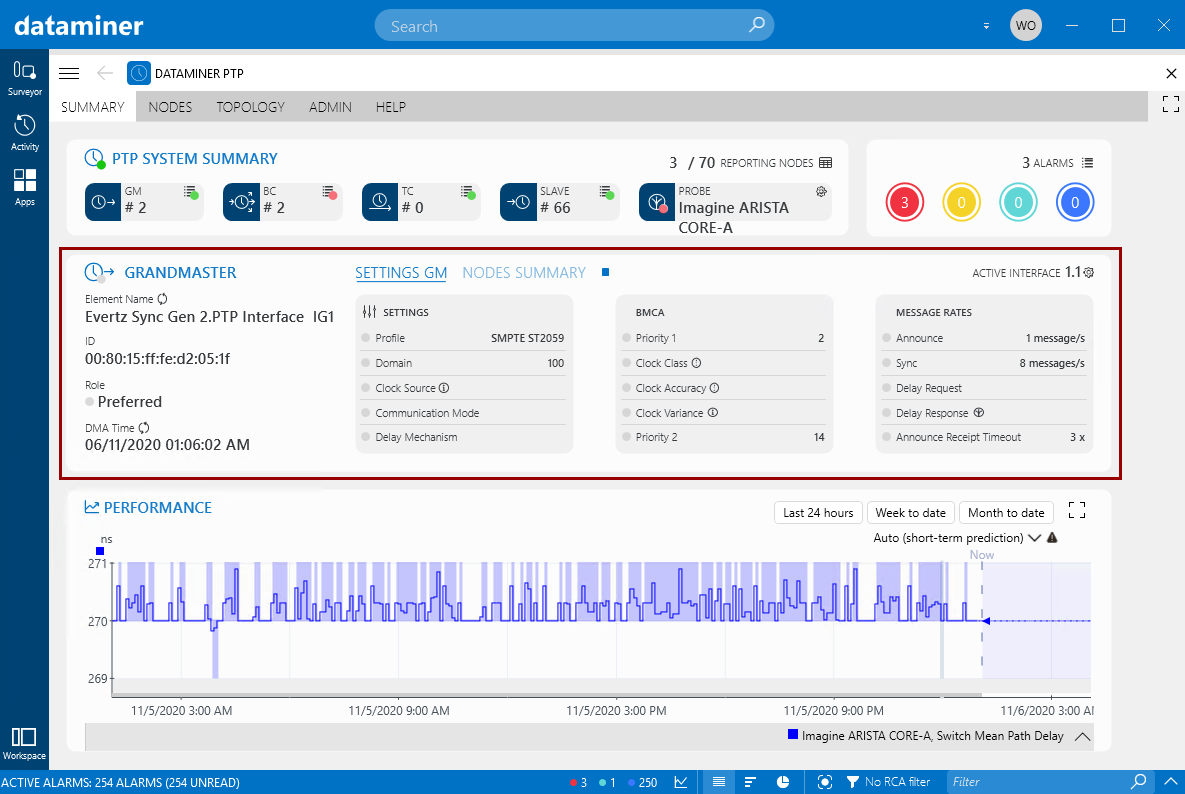This screenshot has height=794, width=1185.
Task: Click the GM grandmaster clock icon
Action: click(103, 202)
